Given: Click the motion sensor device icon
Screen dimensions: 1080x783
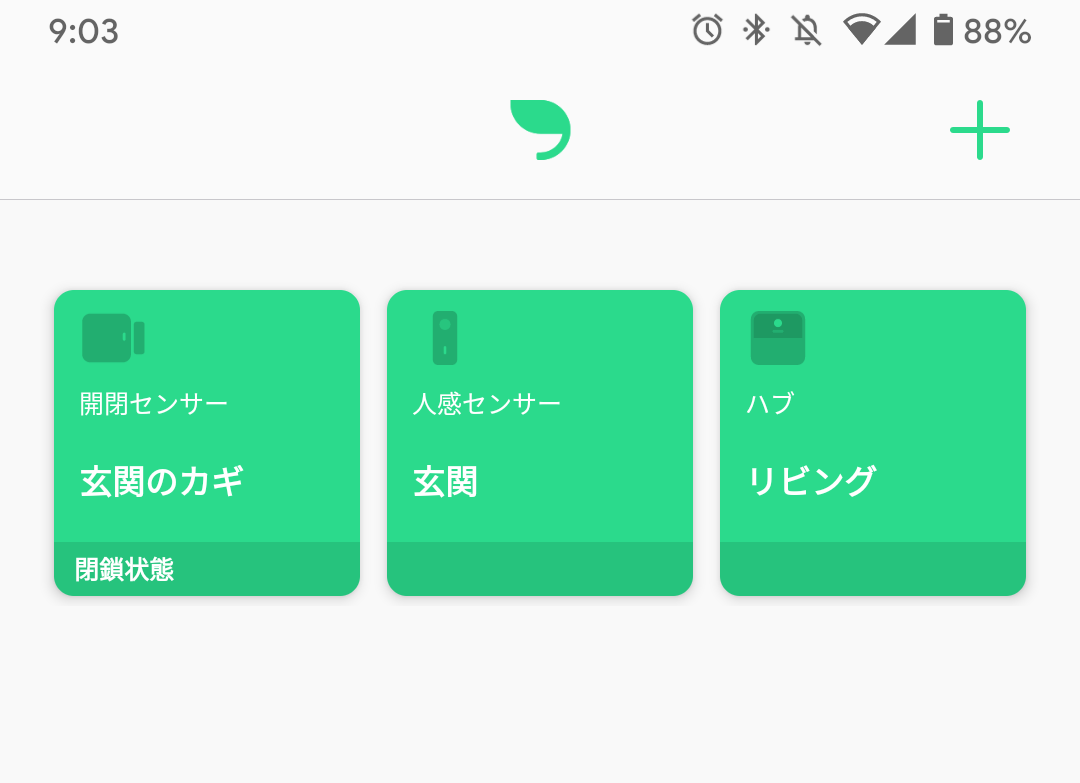Looking at the screenshot, I should (445, 338).
